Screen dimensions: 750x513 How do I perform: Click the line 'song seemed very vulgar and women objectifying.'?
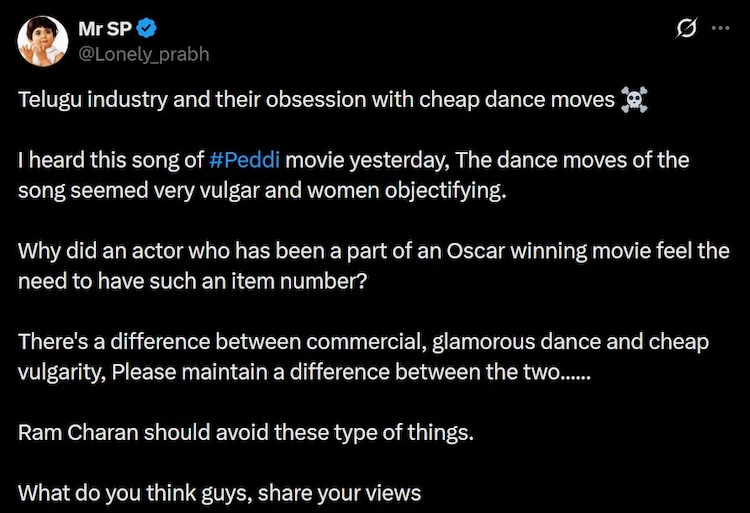[262, 191]
